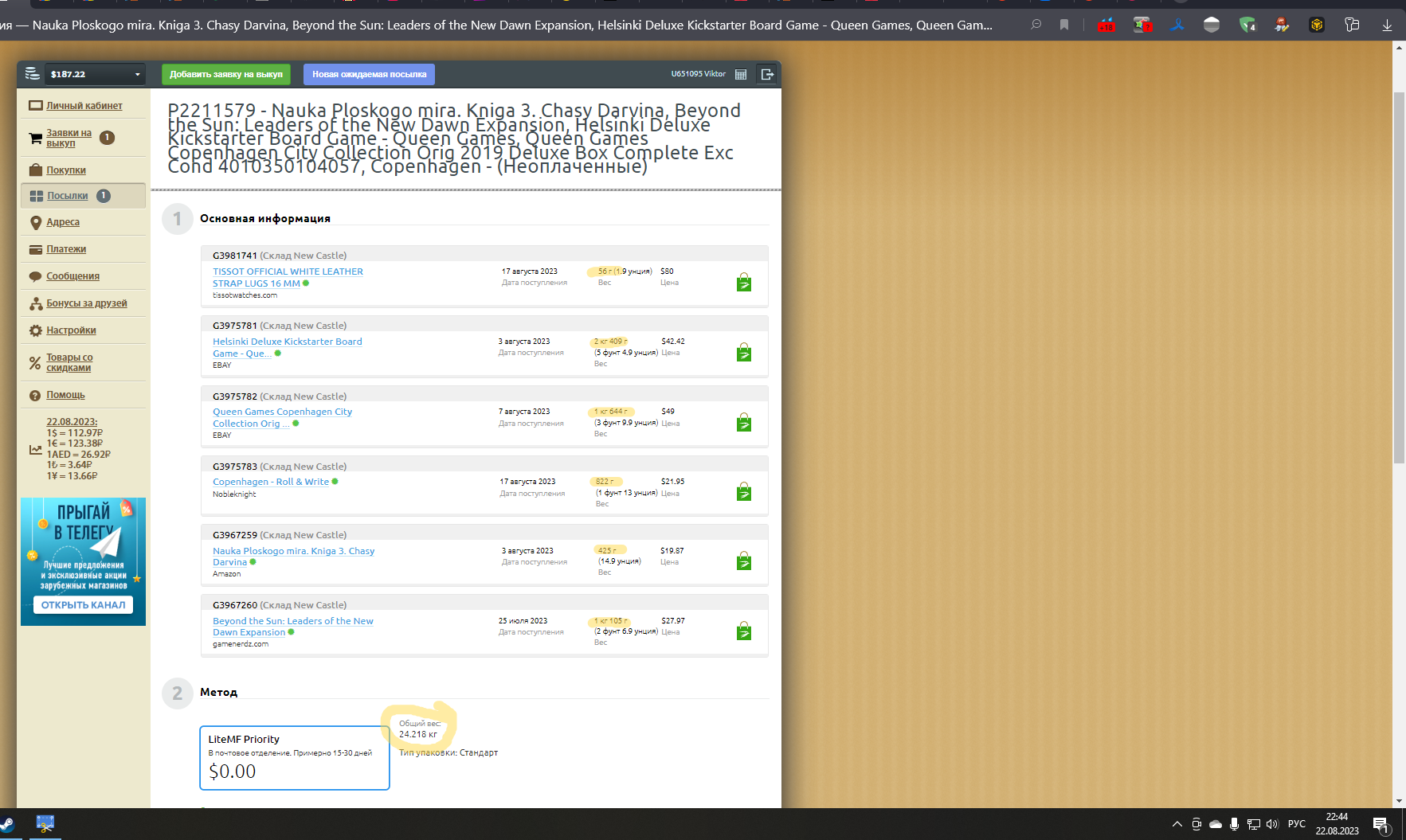Open the browser downloads arrow icon
The height and width of the screenshot is (840, 1406).
coord(1388,25)
